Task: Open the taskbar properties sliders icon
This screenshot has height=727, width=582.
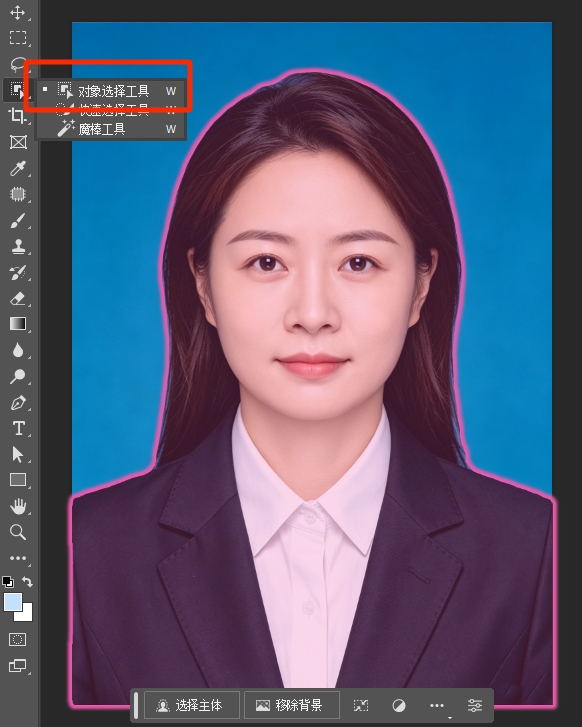Action: tap(475, 706)
